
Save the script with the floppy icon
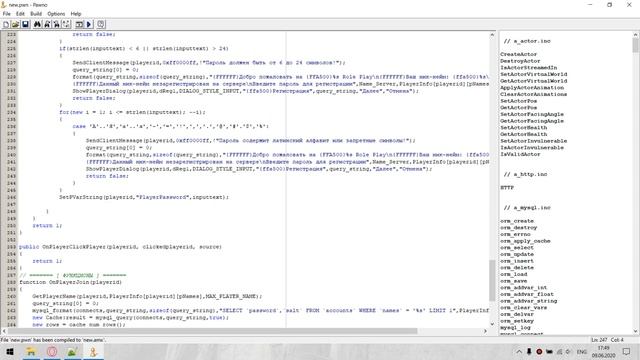coord(25,24)
